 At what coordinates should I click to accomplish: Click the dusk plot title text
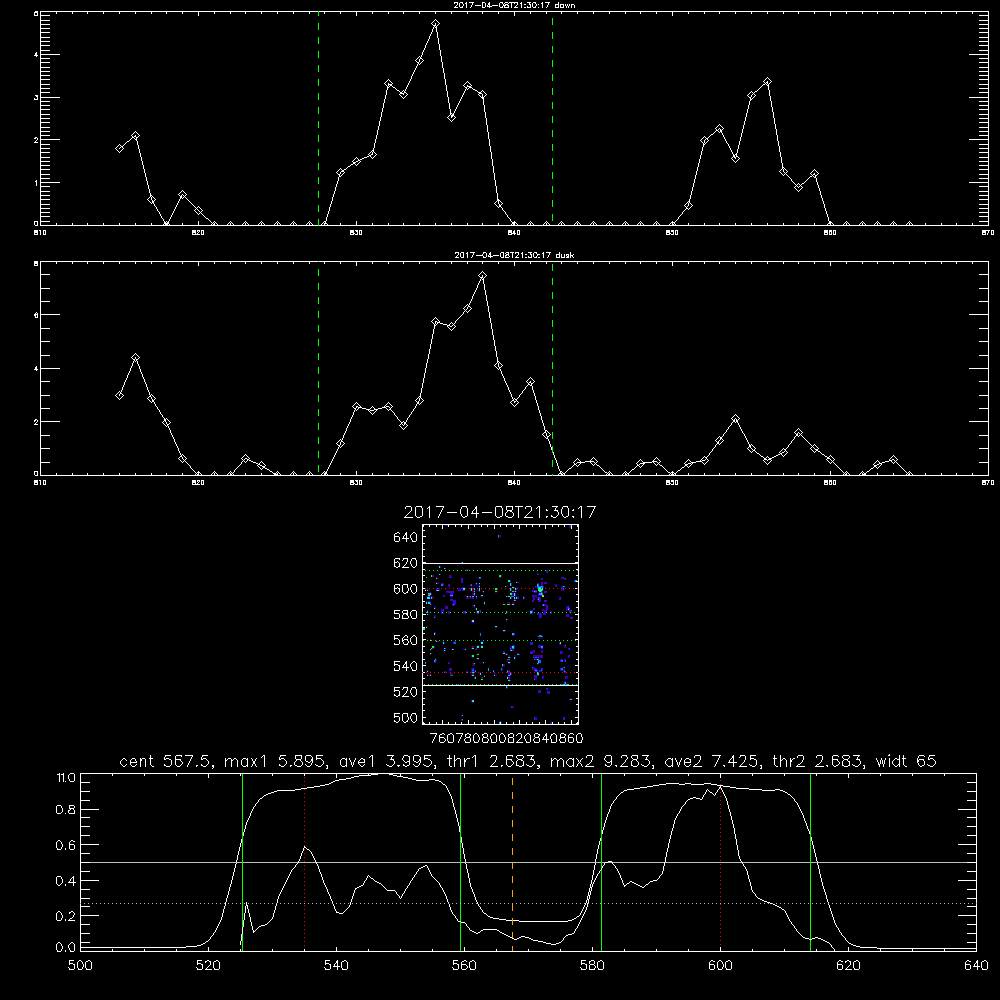pyautogui.click(x=514, y=255)
